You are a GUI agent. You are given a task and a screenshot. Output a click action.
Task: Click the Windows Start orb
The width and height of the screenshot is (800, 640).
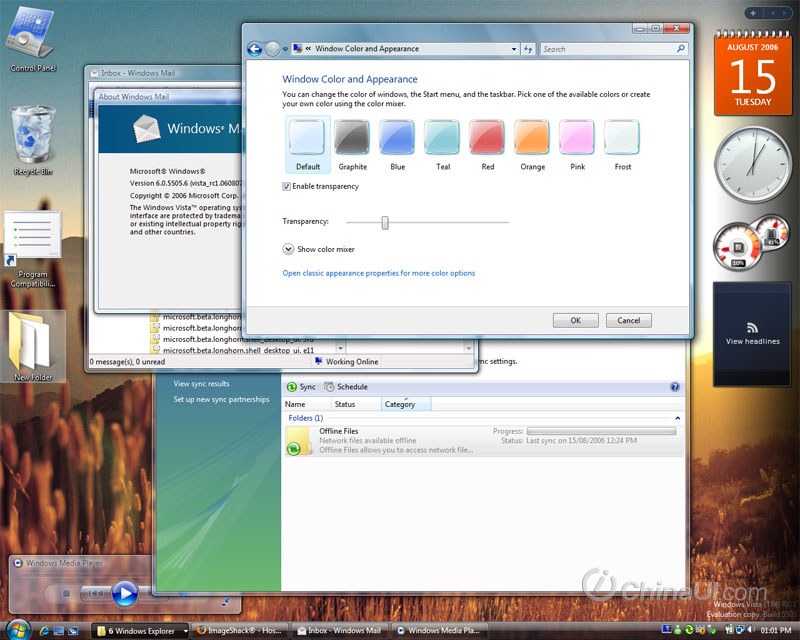(x=18, y=630)
